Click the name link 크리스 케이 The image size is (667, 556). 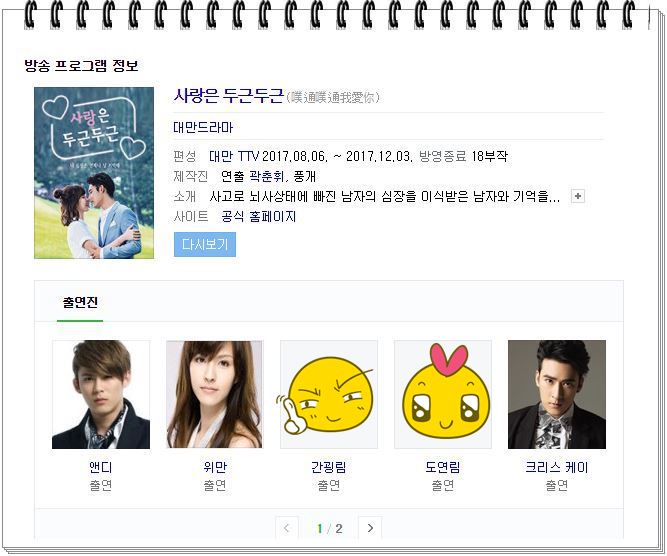point(557,467)
